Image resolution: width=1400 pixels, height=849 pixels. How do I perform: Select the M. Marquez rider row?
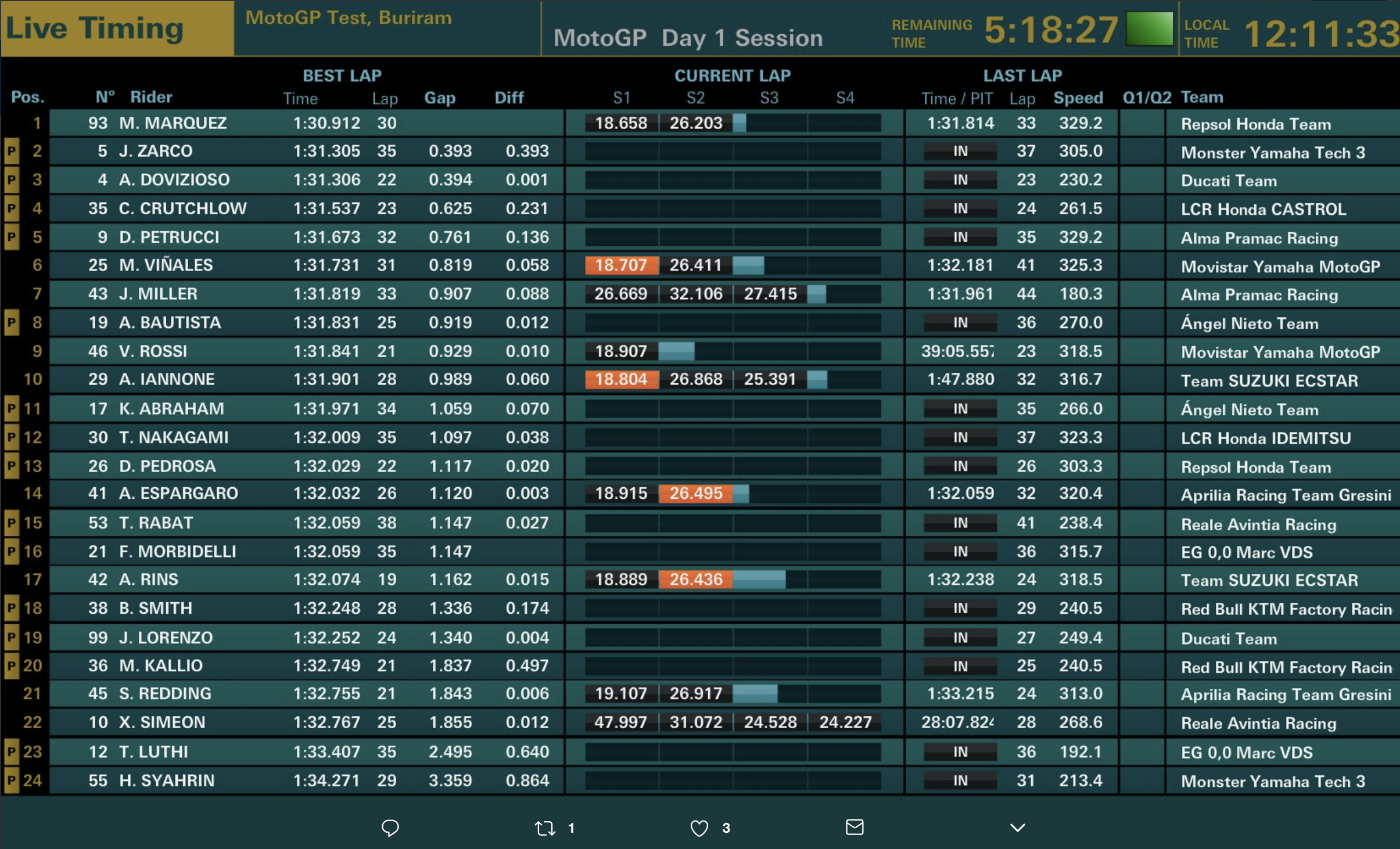point(173,123)
